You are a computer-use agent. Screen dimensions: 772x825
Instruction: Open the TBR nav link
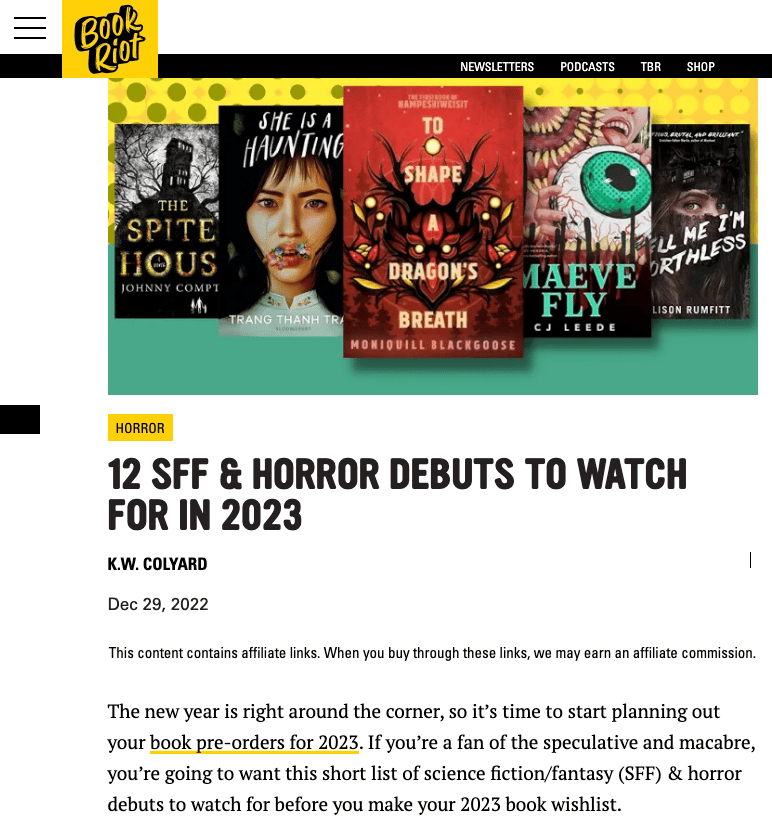click(650, 67)
